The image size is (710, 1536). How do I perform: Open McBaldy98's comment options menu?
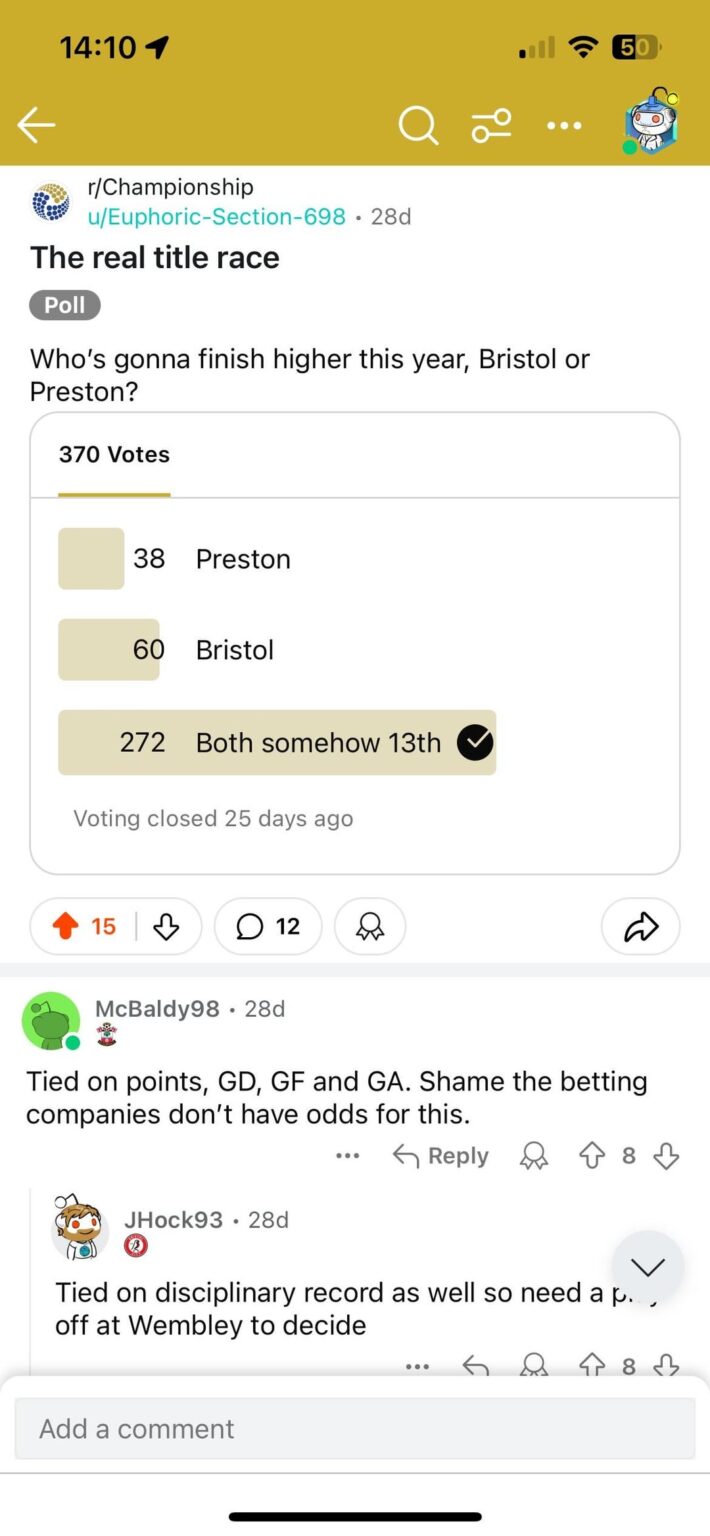coord(347,1155)
